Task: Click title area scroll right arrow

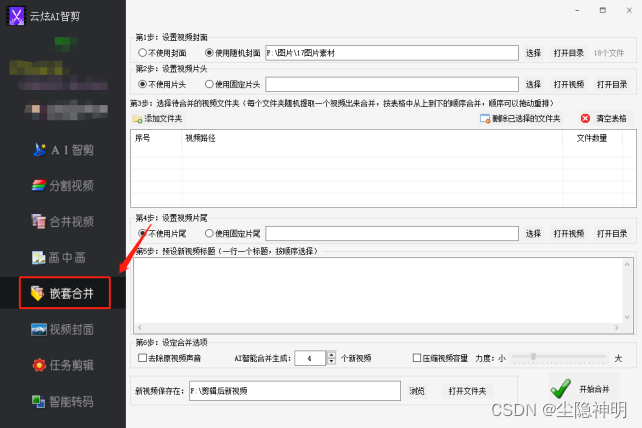Action: pos(617,327)
